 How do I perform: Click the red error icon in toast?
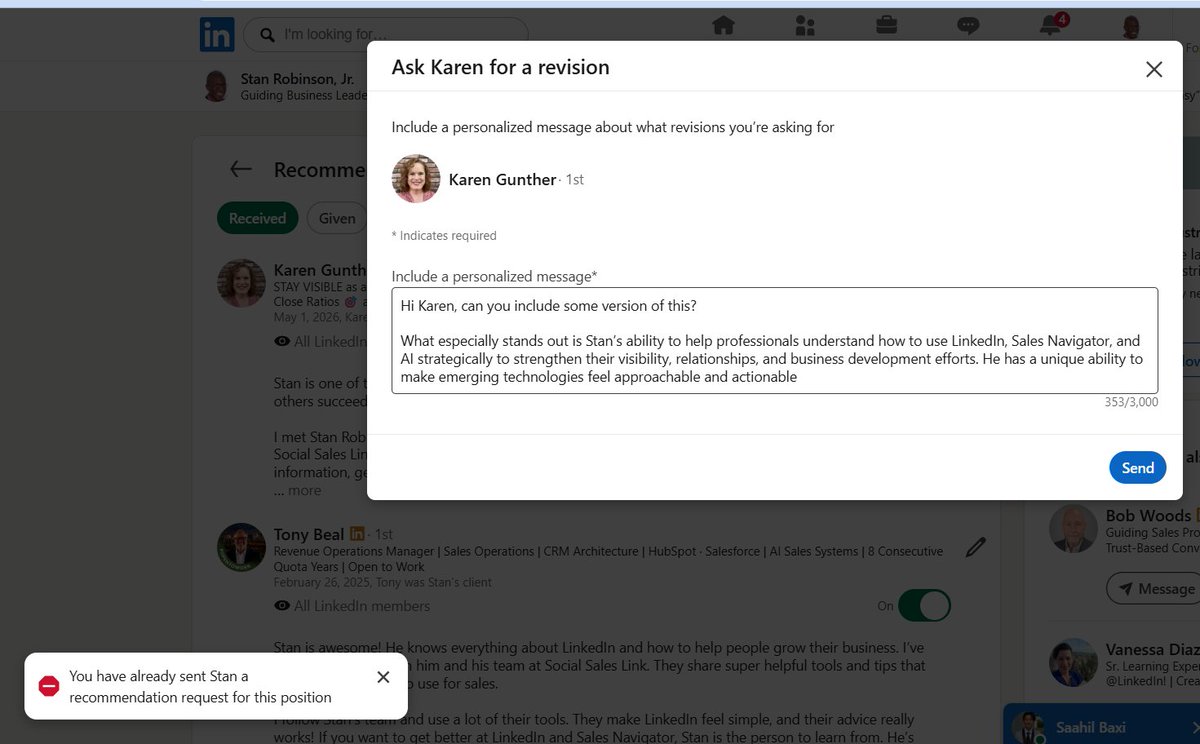pos(49,686)
